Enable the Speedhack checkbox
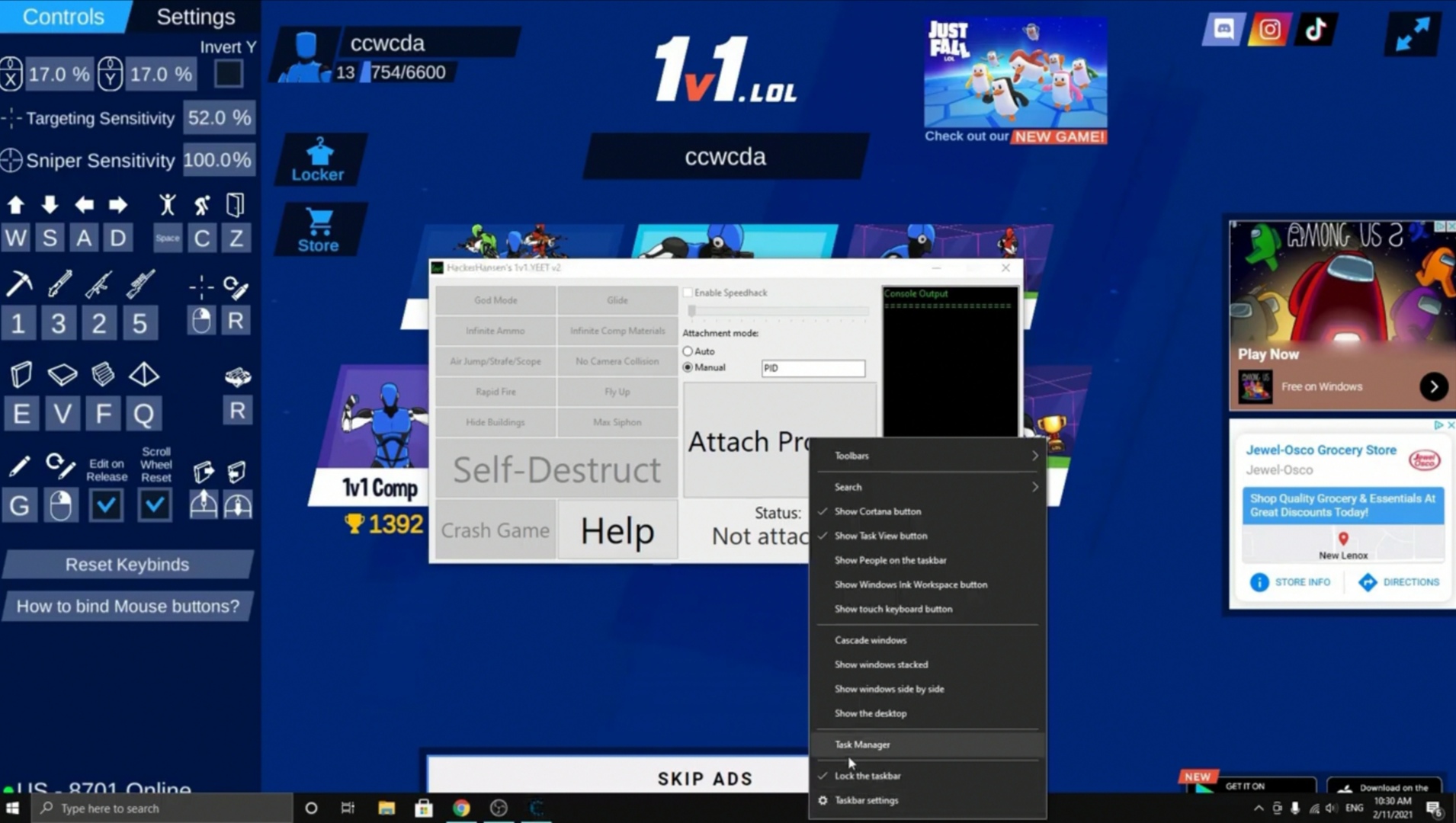The image size is (1456, 823). coord(688,293)
